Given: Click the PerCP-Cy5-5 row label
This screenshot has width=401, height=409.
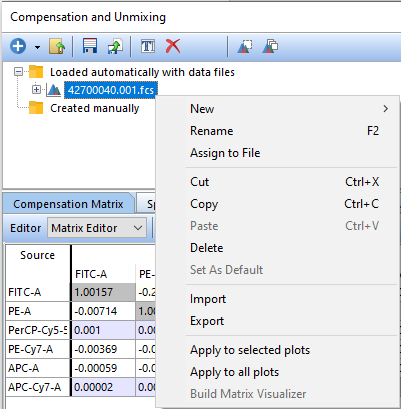Looking at the screenshot, I should pyautogui.click(x=38, y=330).
